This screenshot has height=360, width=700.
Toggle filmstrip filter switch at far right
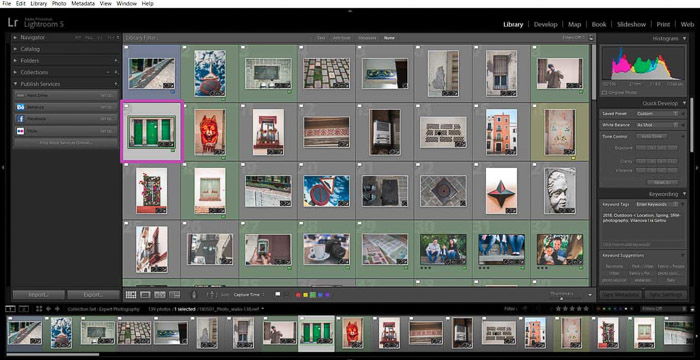click(692, 309)
